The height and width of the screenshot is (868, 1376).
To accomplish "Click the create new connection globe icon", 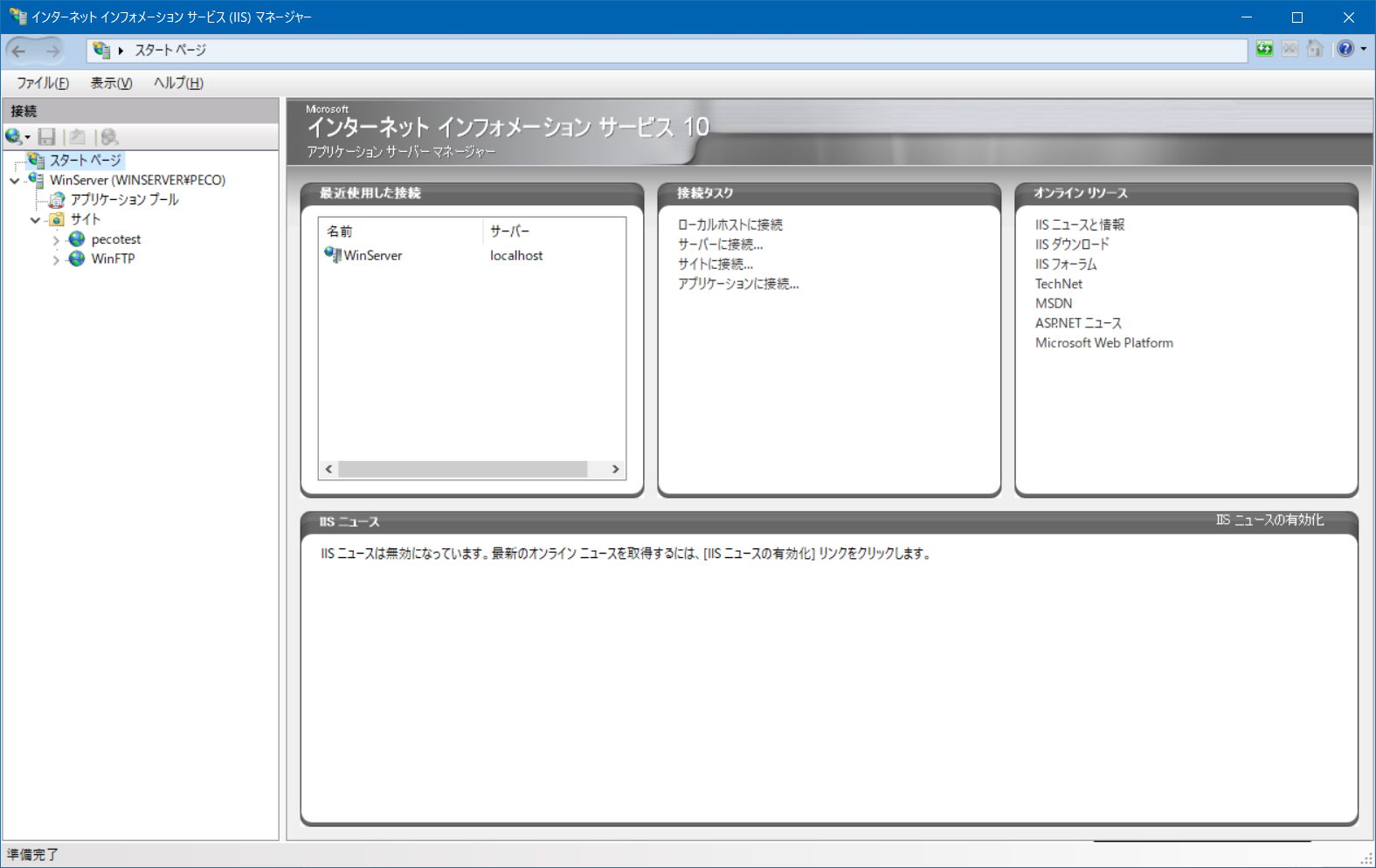I will pyautogui.click(x=13, y=136).
